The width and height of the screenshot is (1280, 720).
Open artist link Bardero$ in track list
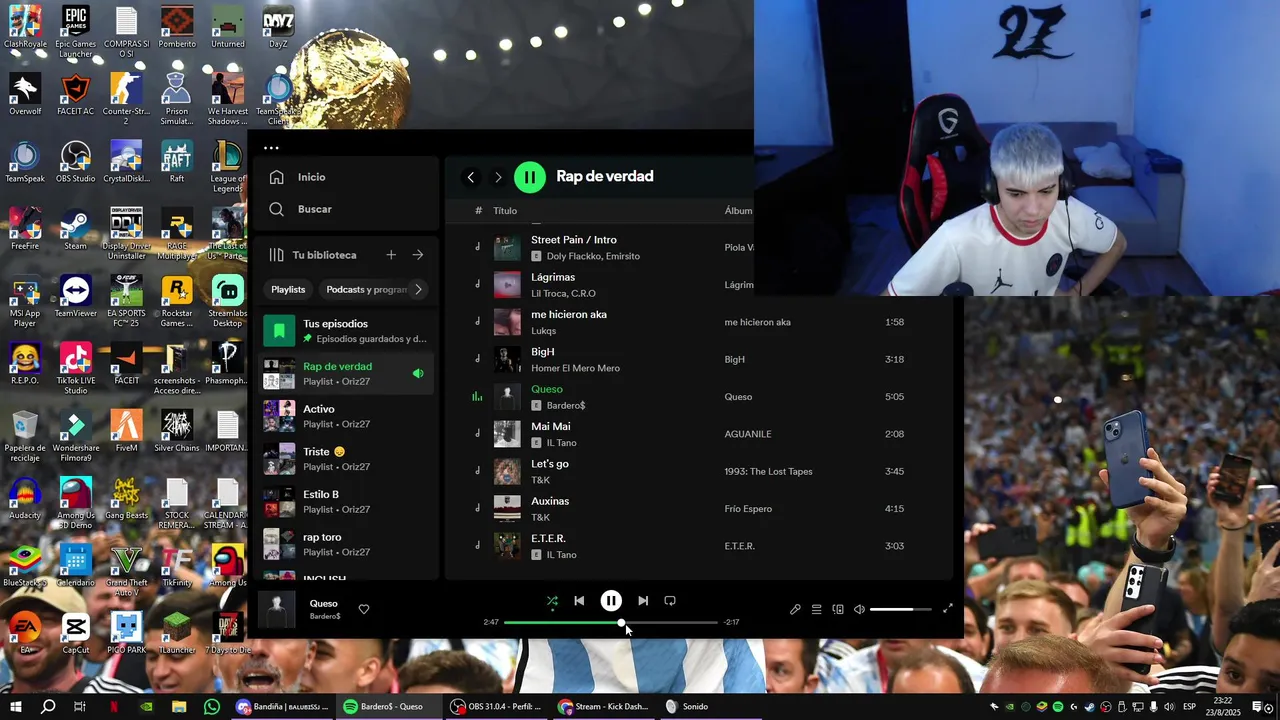[566, 405]
